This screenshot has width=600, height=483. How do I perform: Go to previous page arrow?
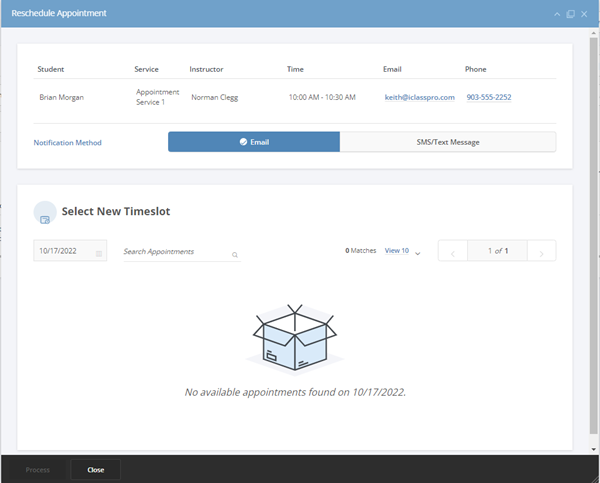(x=453, y=253)
